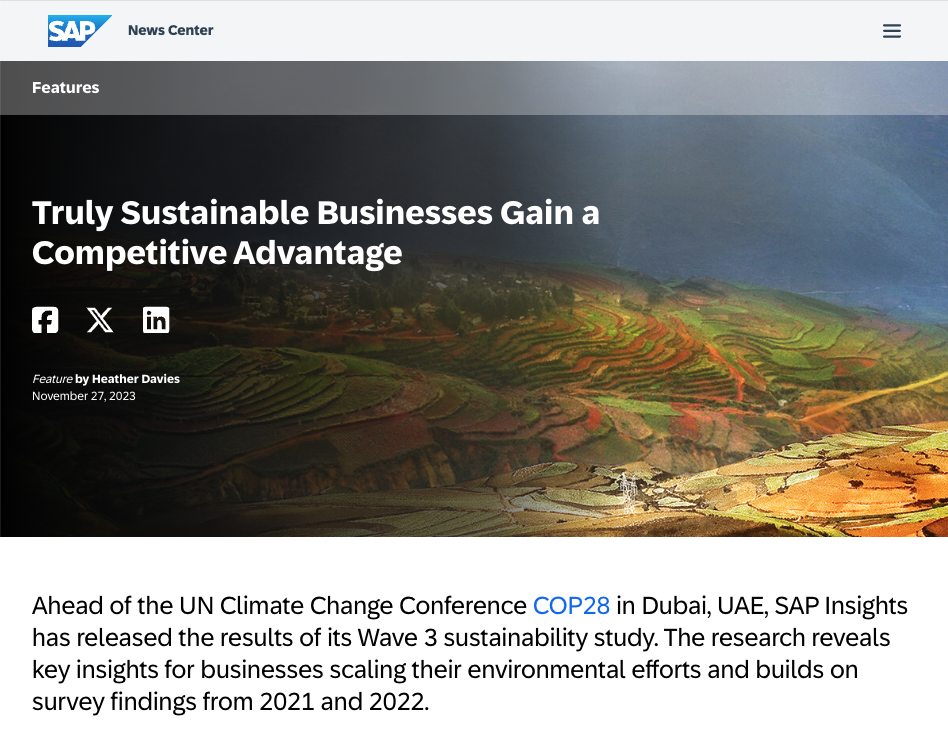Image resolution: width=948 pixels, height=729 pixels.
Task: Select the Facebook share icon
Action: tap(45, 320)
